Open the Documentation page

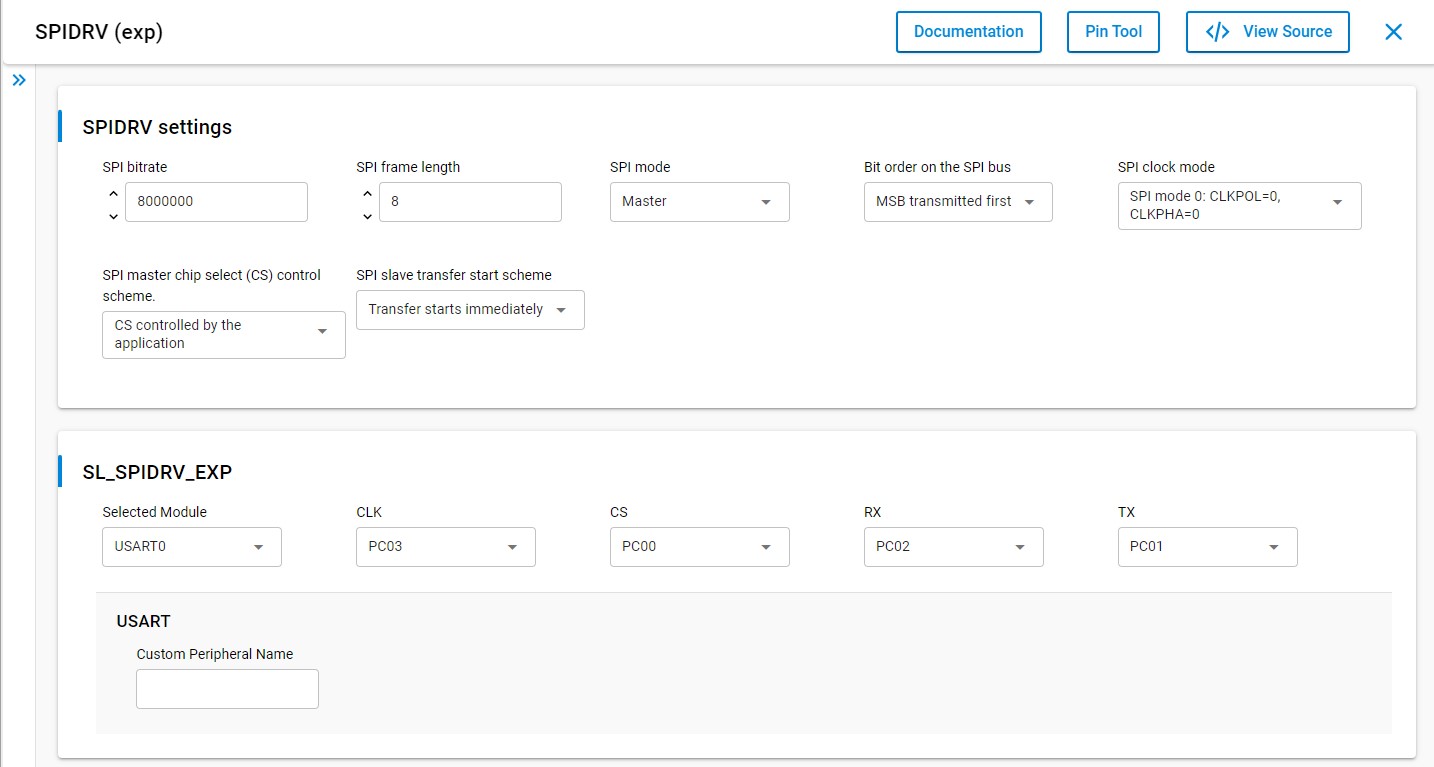click(x=968, y=31)
